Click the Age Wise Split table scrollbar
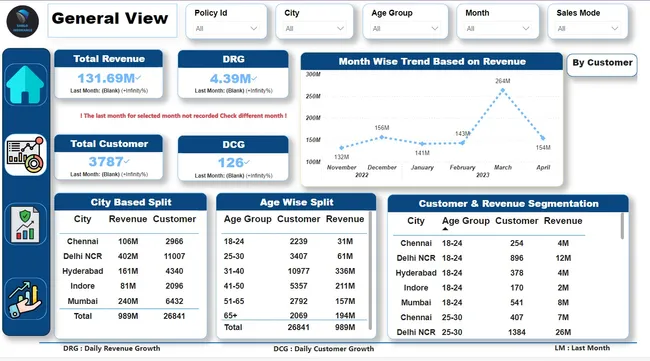The height and width of the screenshot is (361, 650). tap(370, 271)
